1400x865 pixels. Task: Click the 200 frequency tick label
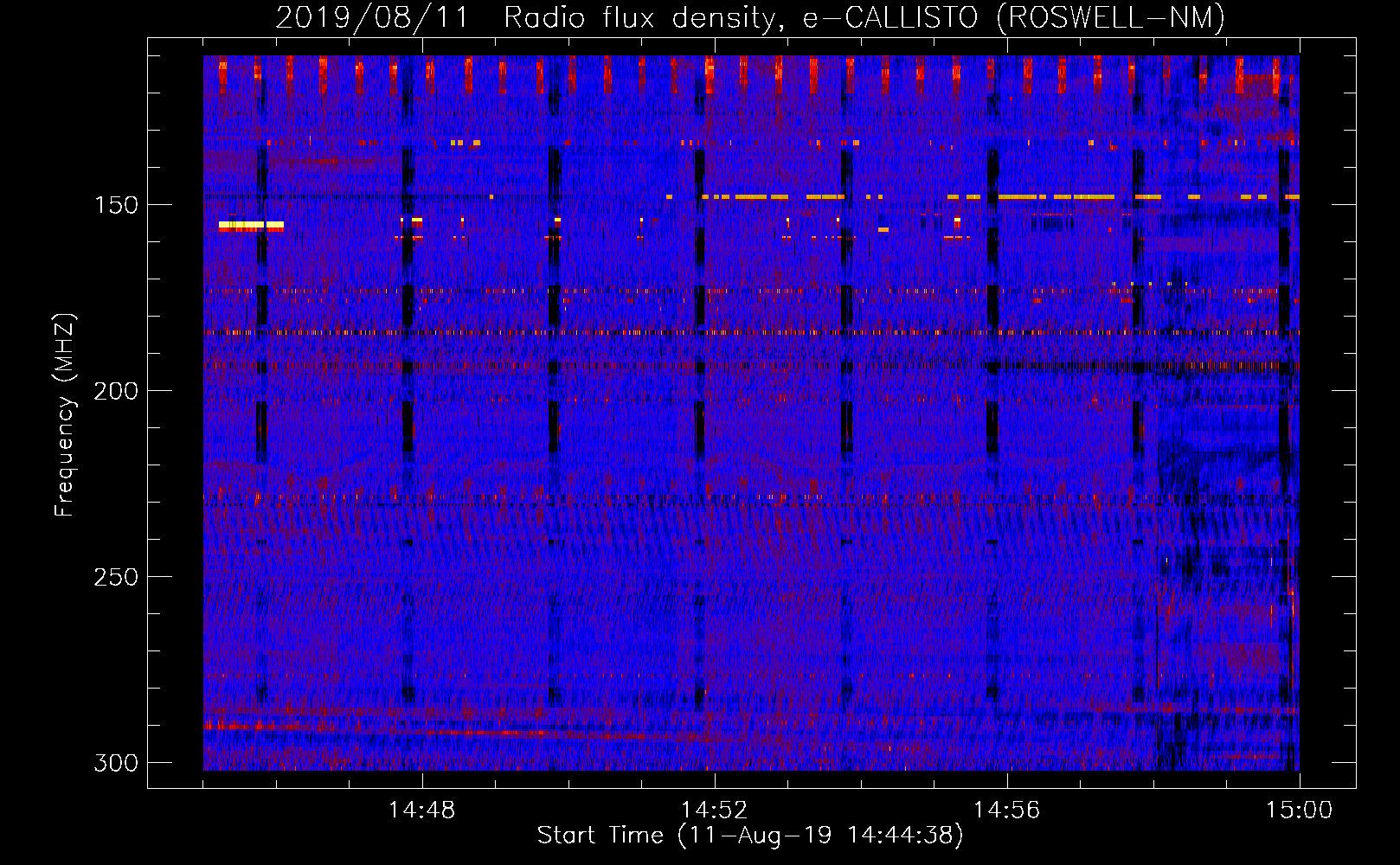pos(116,391)
